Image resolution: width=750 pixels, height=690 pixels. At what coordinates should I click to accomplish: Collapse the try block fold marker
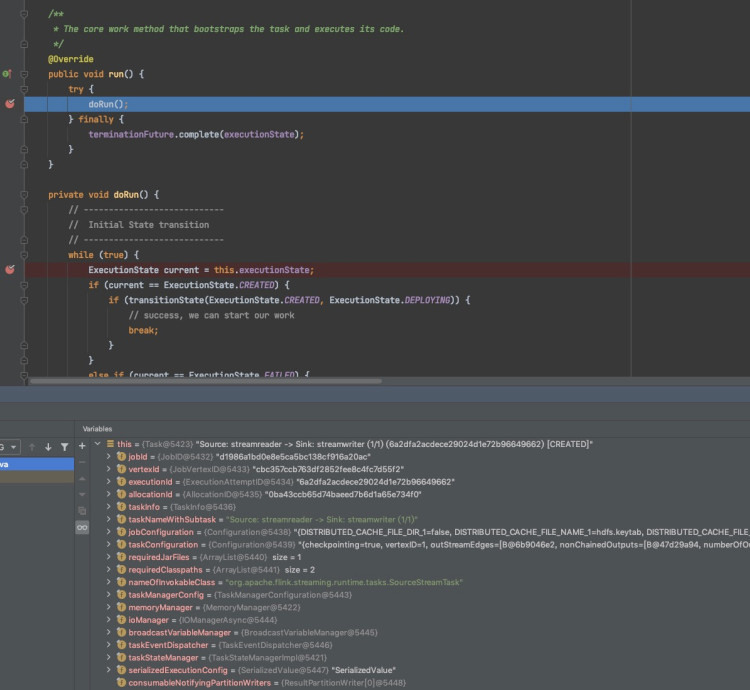[x=24, y=89]
